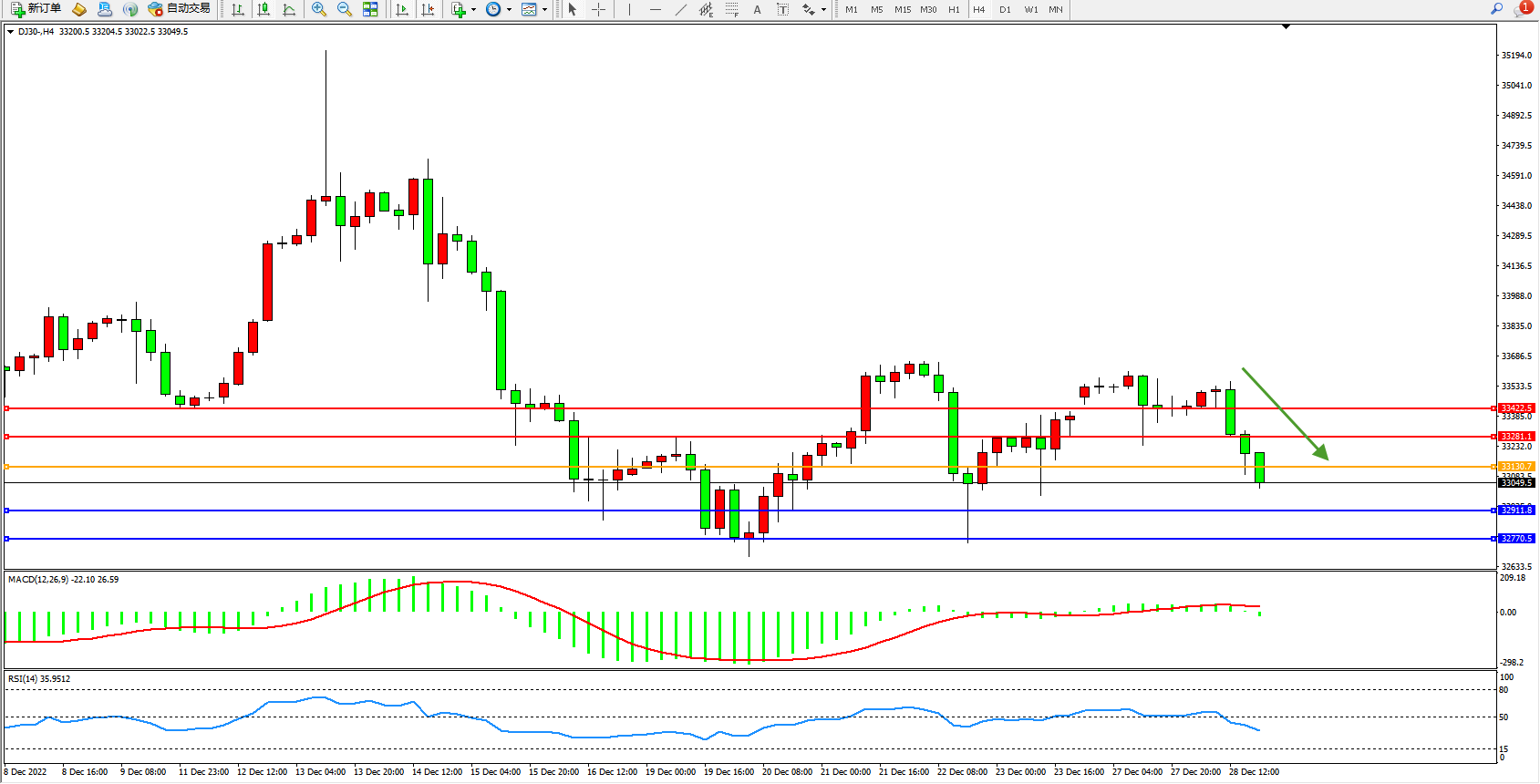Switch to the M15 timeframe
The width and height of the screenshot is (1540, 784).
(902, 9)
